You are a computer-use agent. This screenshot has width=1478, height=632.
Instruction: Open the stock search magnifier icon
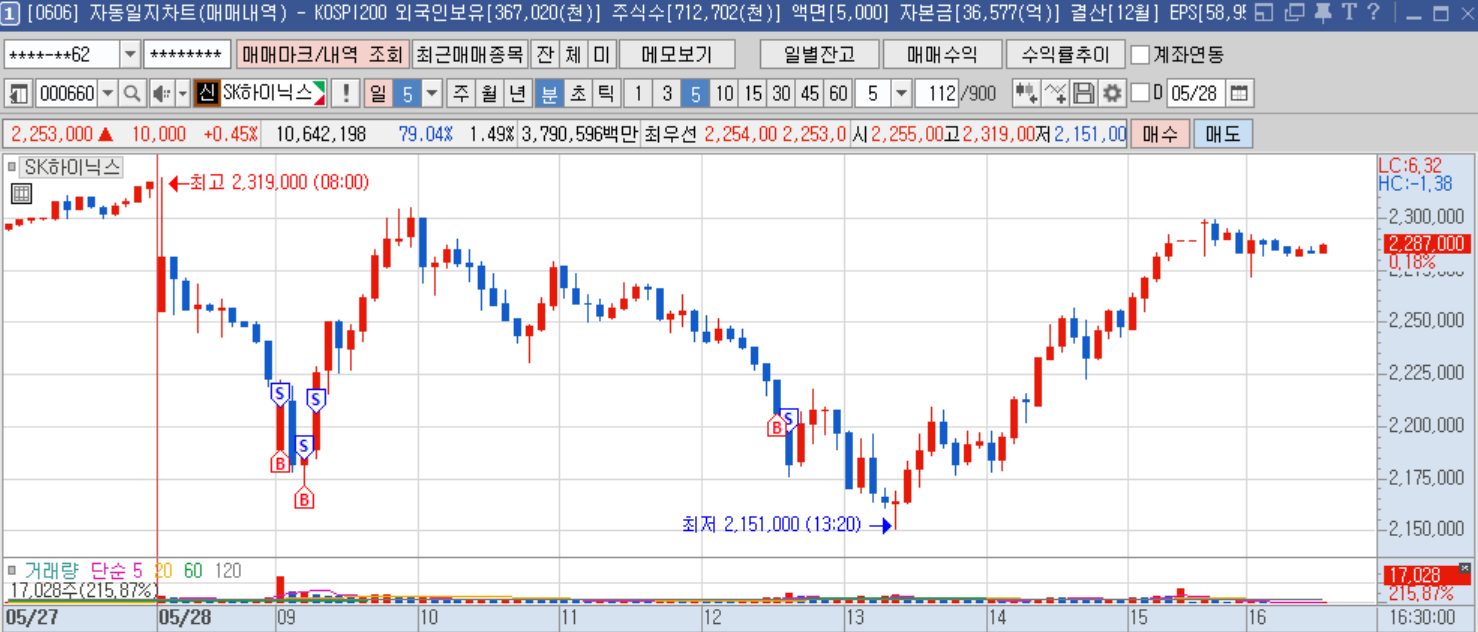(x=132, y=94)
